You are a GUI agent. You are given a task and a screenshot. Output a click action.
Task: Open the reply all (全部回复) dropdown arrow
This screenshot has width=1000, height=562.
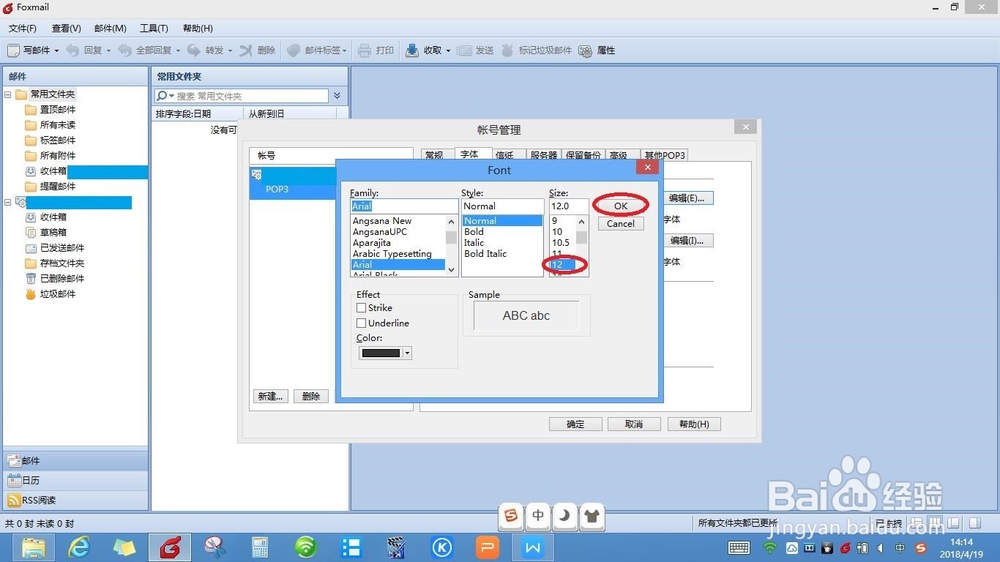pos(178,50)
